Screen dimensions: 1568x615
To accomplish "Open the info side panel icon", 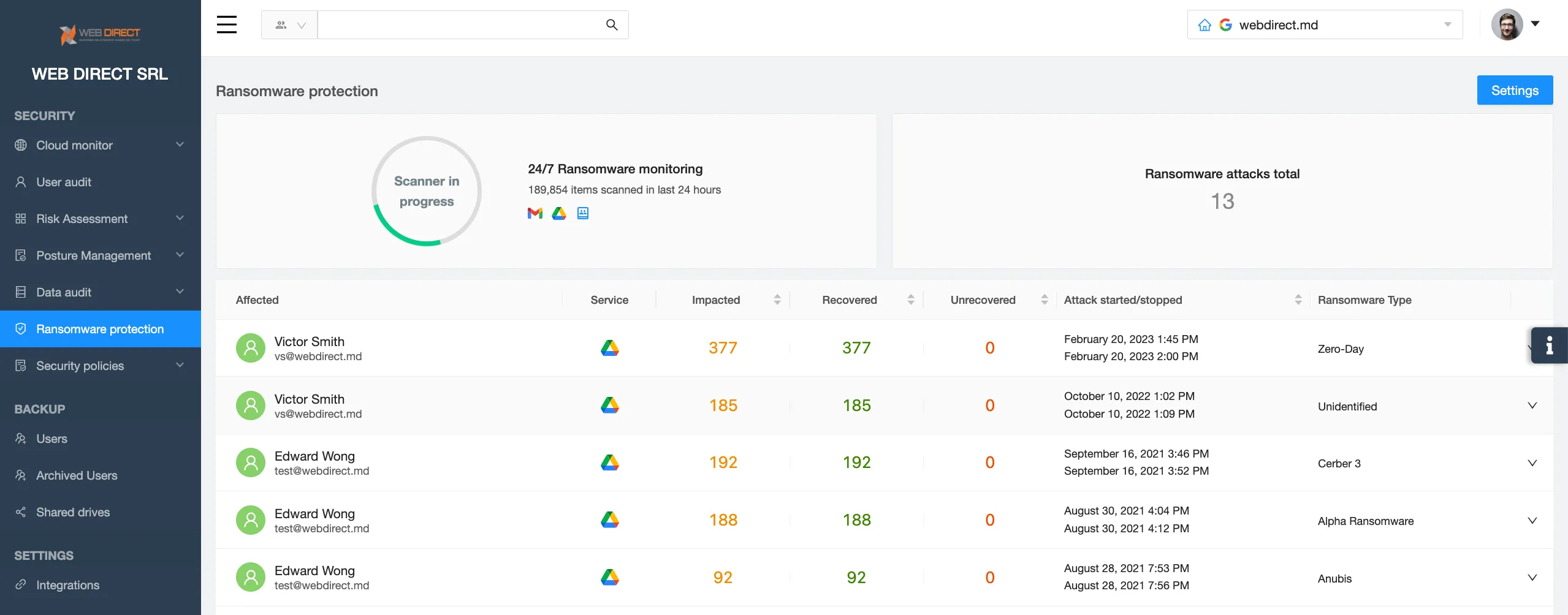I will (x=1549, y=345).
